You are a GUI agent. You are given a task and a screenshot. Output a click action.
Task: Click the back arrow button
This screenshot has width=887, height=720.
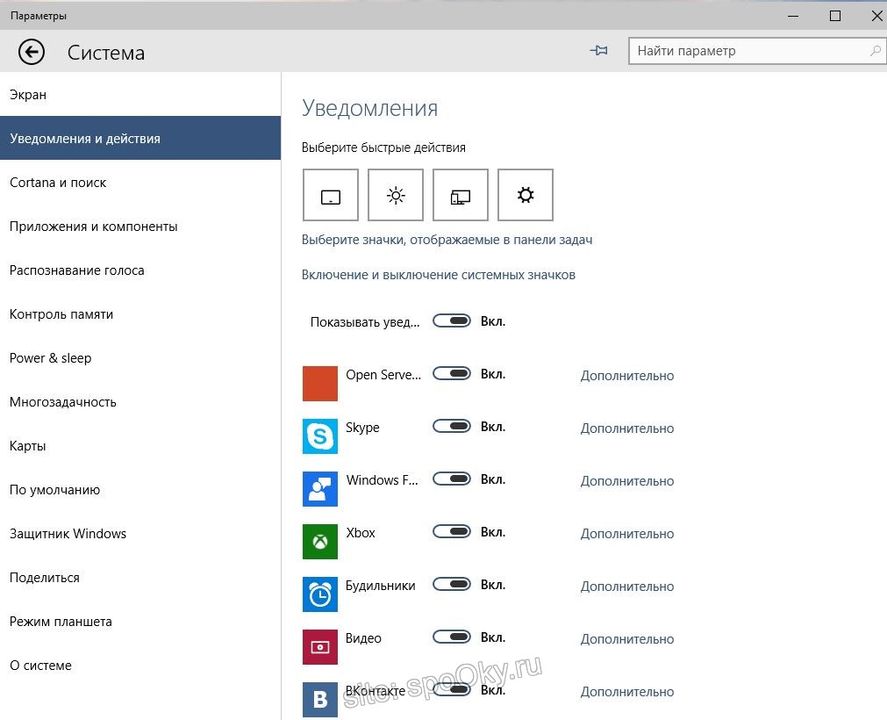click(30, 51)
